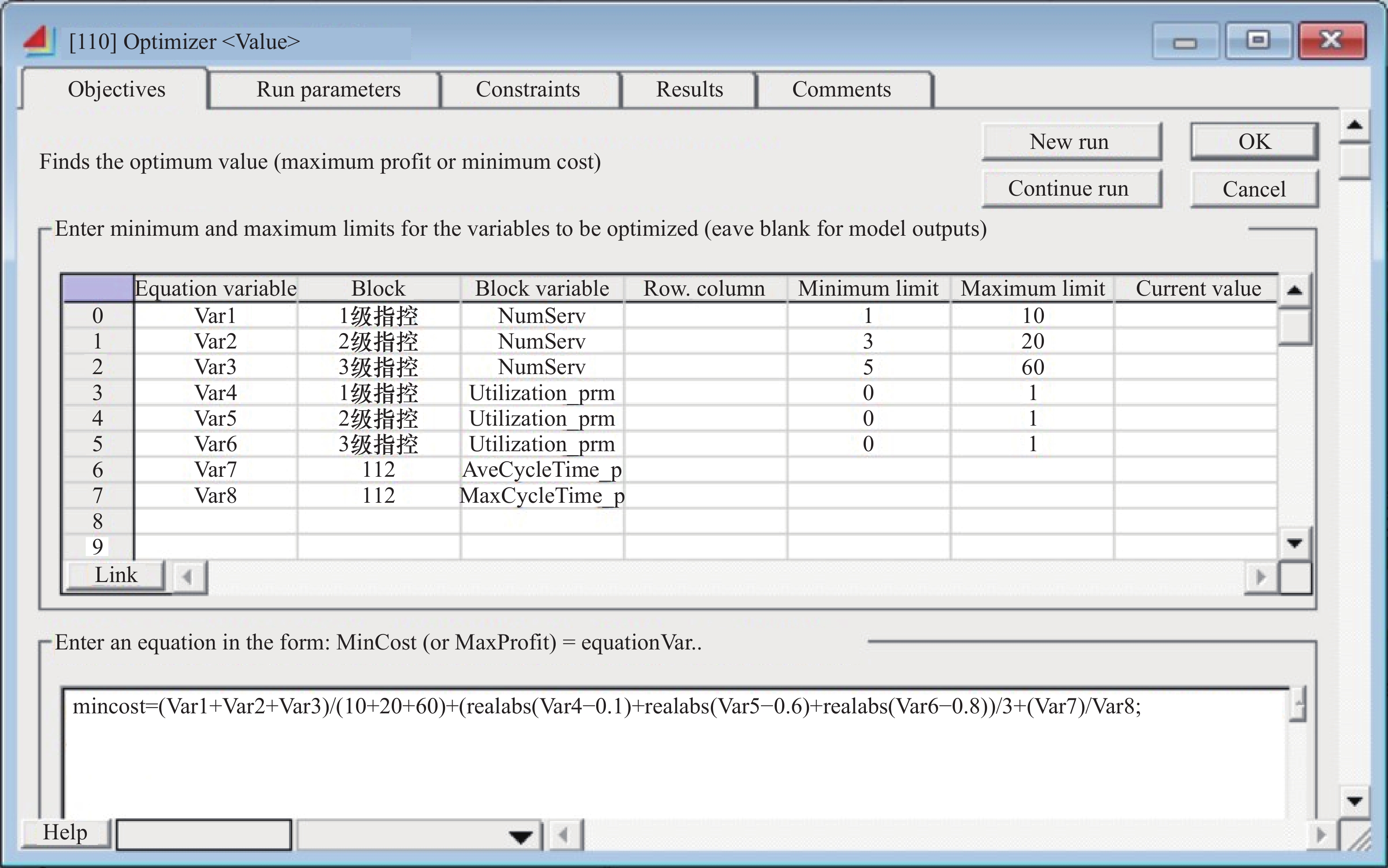Click the ExtendSim app icon in title bar
The image size is (1388, 868).
38,41
